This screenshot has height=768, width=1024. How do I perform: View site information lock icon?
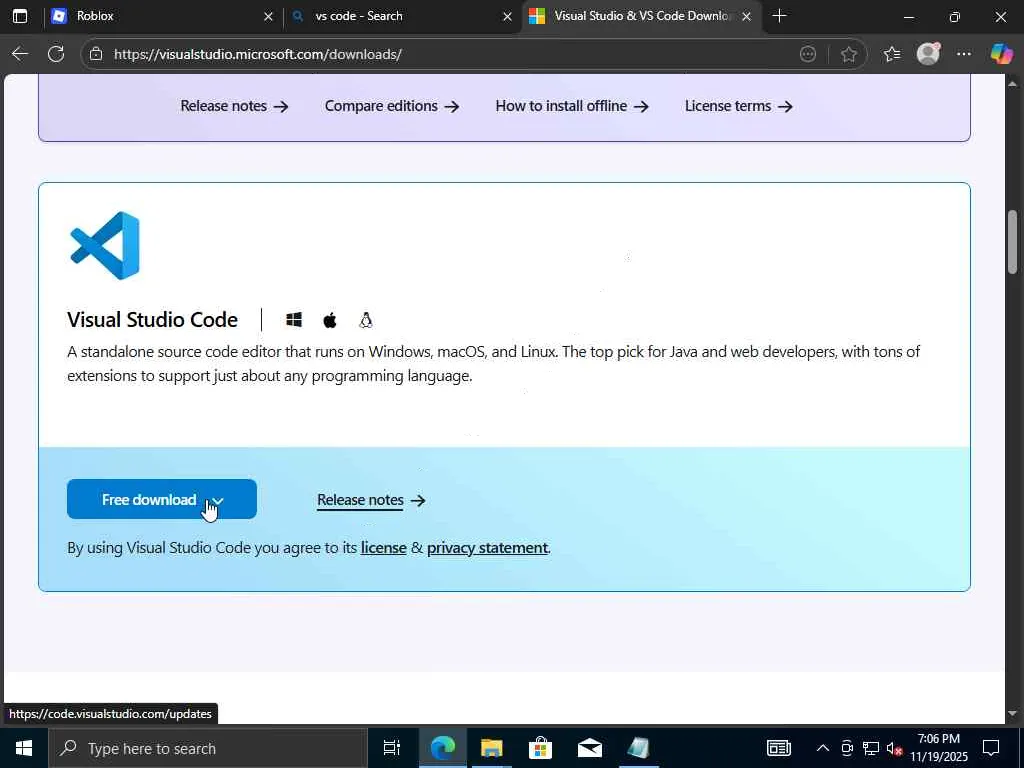click(x=96, y=54)
